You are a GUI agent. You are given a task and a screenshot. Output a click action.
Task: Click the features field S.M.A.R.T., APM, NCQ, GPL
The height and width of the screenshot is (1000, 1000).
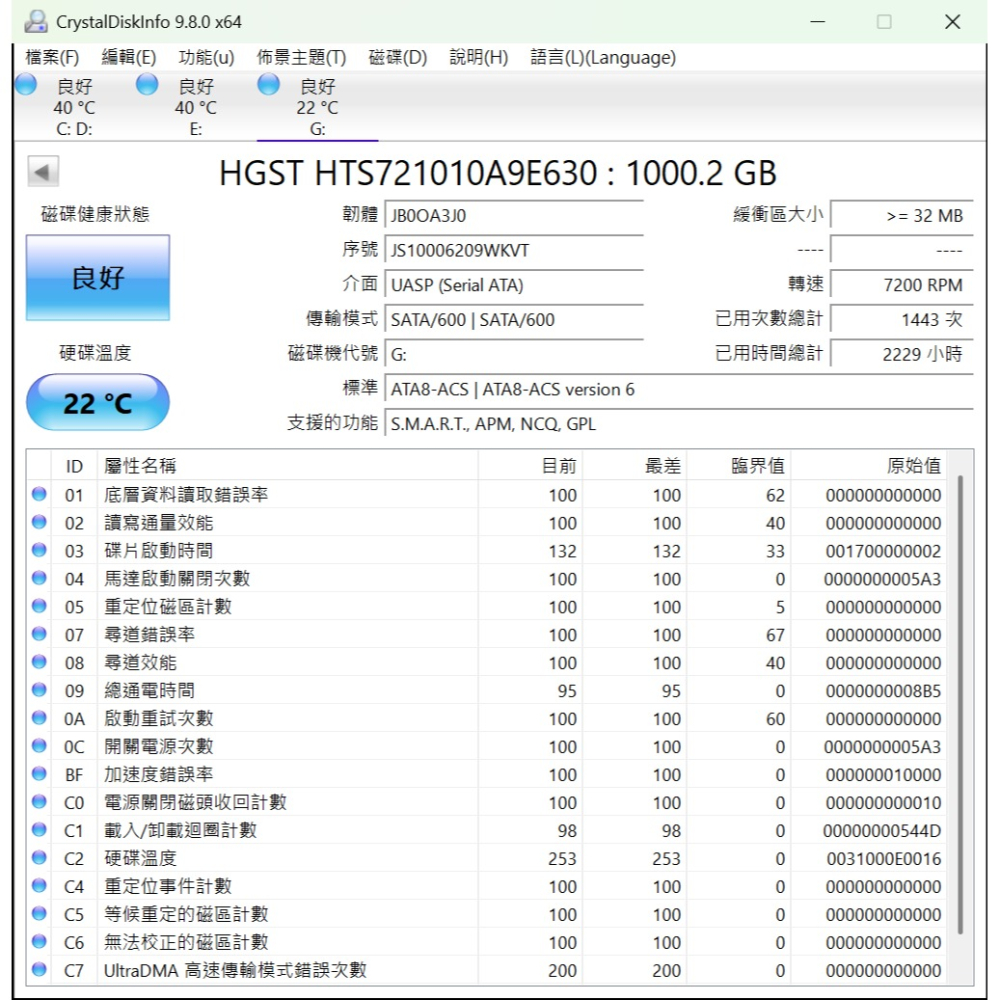[679, 423]
